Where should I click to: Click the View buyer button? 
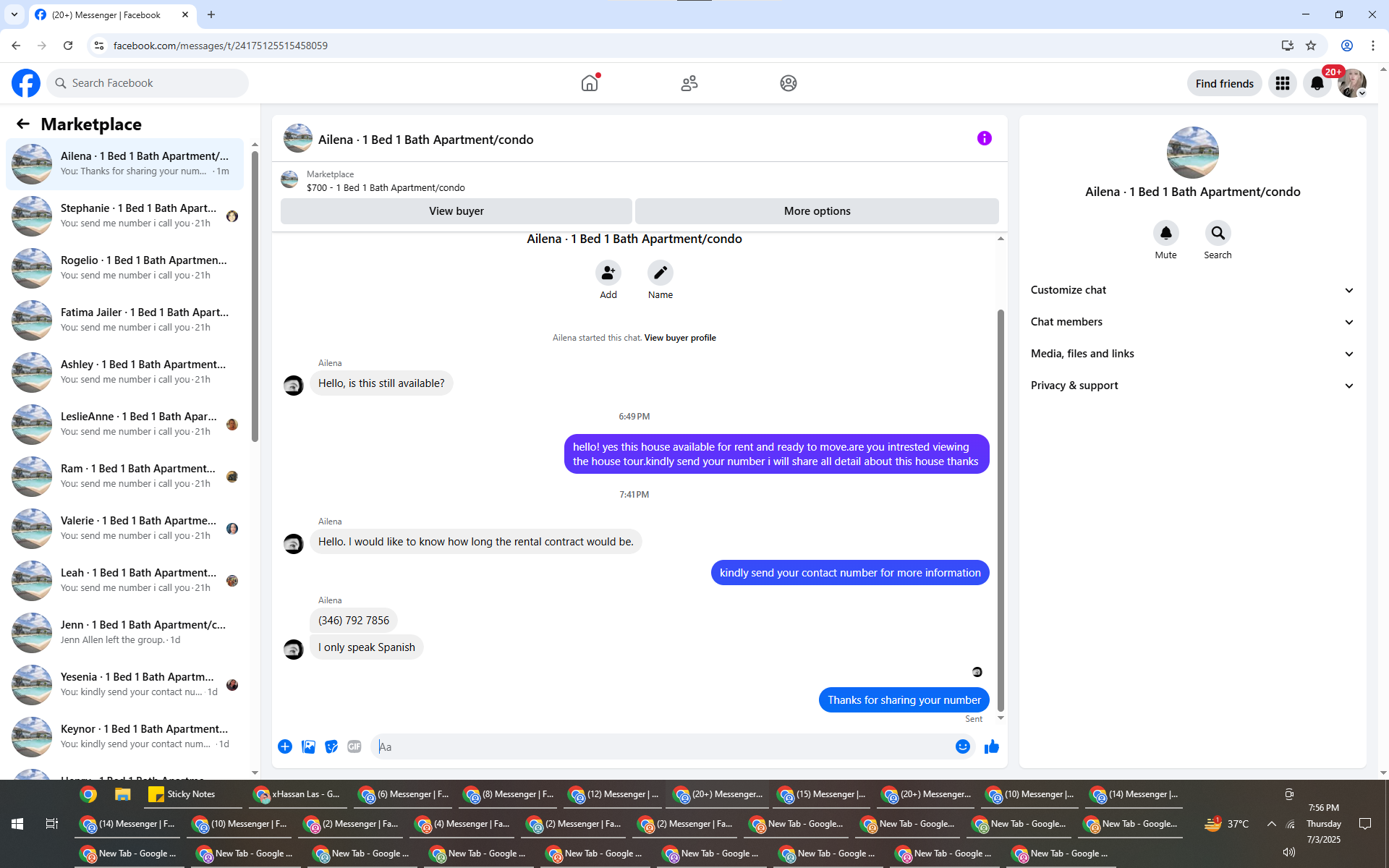(x=456, y=211)
